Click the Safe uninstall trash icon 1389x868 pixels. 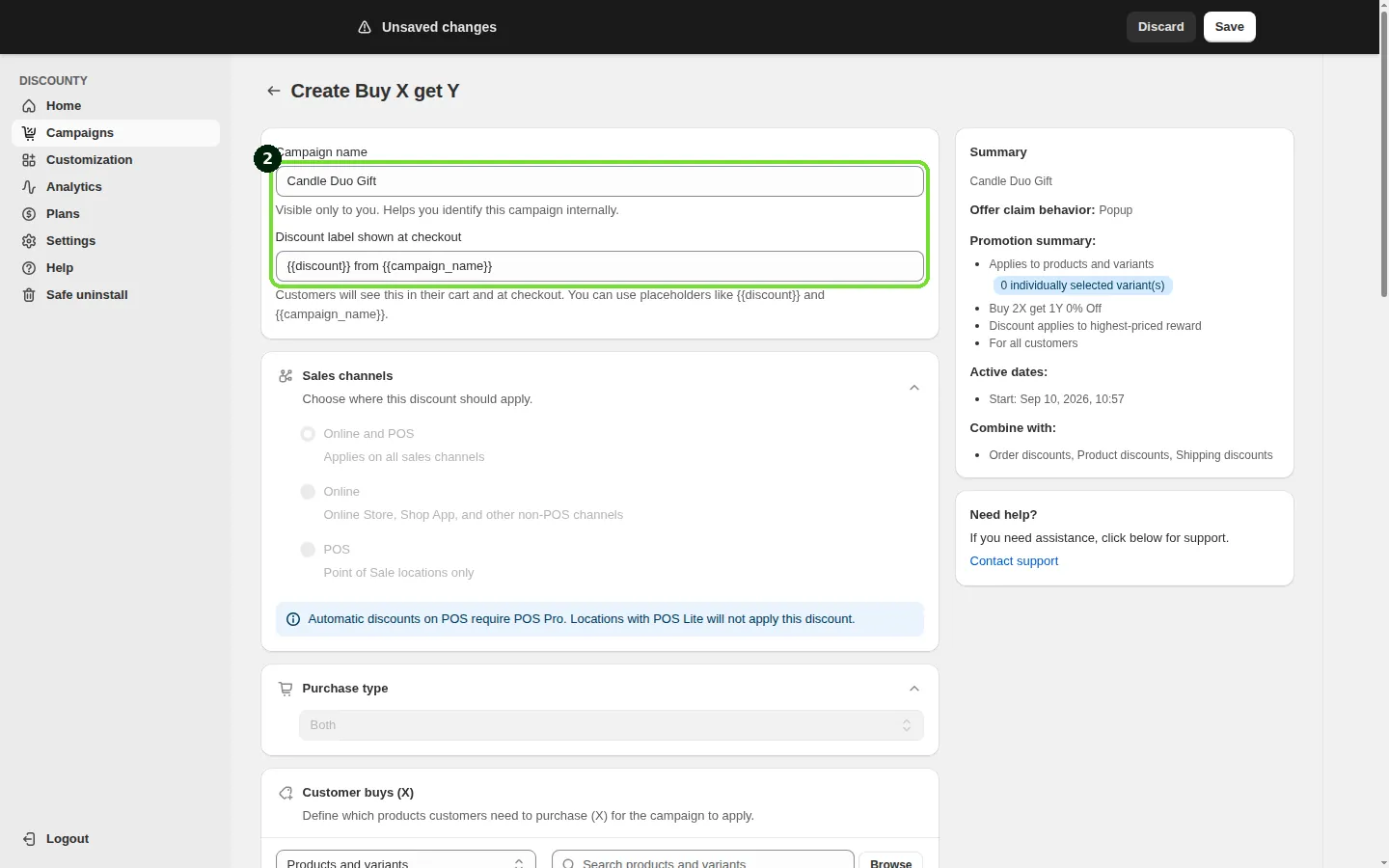tap(29, 295)
